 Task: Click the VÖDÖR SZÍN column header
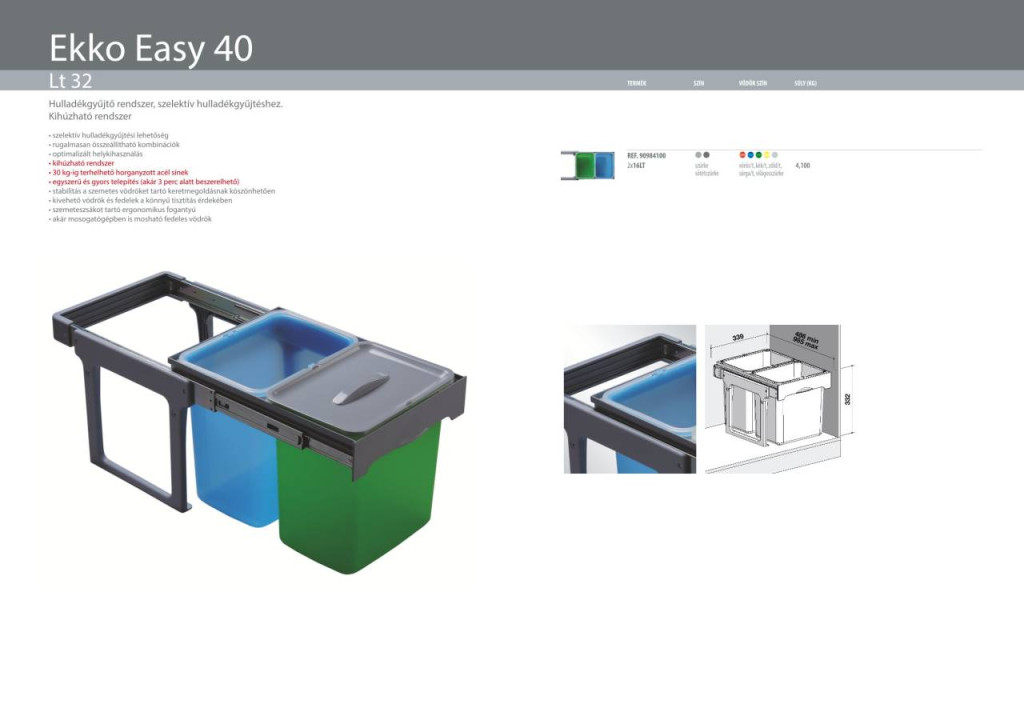[x=752, y=83]
